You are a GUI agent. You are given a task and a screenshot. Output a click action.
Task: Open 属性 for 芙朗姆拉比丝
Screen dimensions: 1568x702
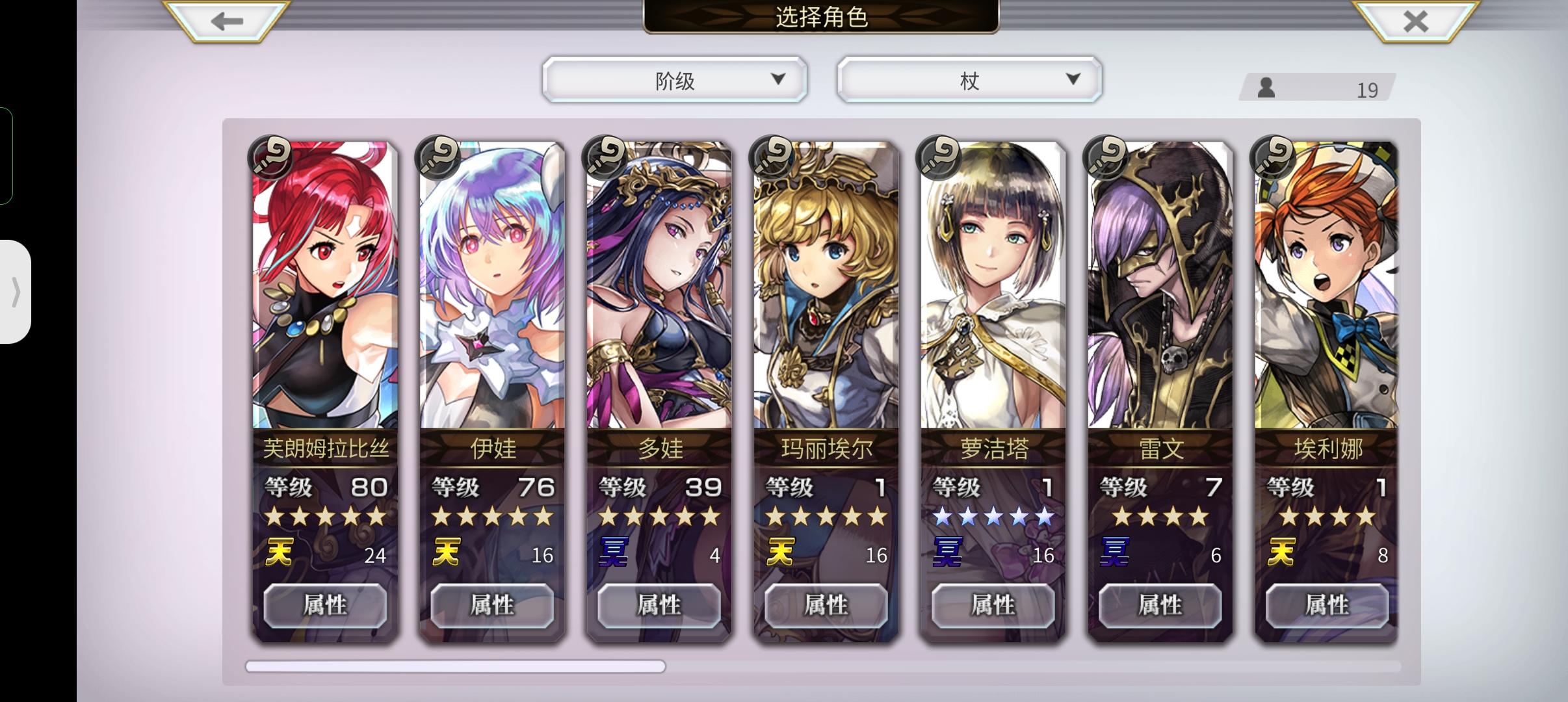pyautogui.click(x=325, y=605)
